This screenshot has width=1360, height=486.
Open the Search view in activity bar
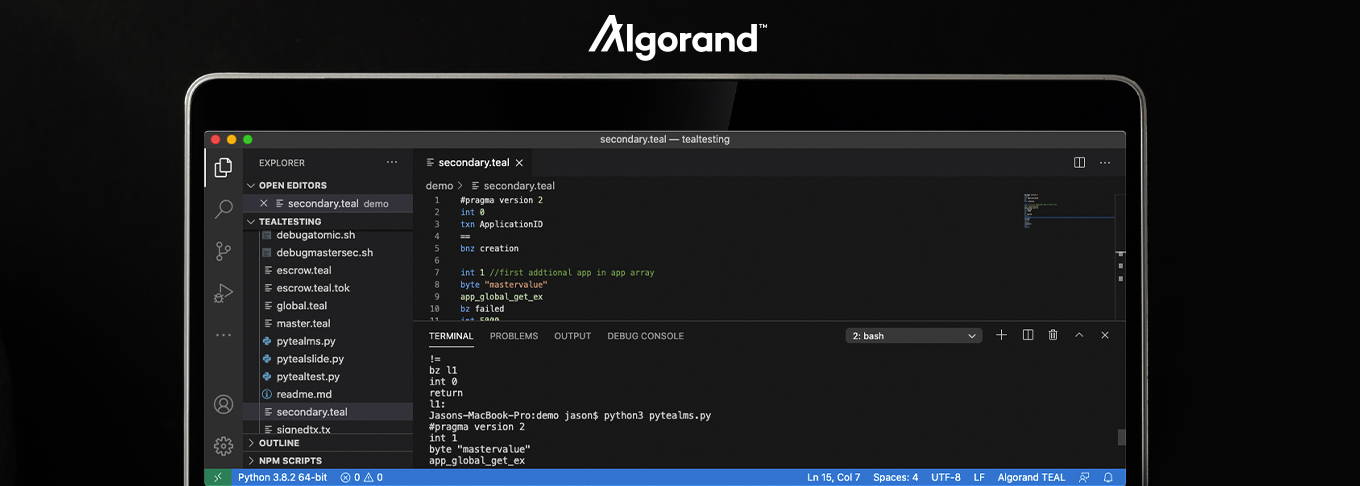point(223,209)
